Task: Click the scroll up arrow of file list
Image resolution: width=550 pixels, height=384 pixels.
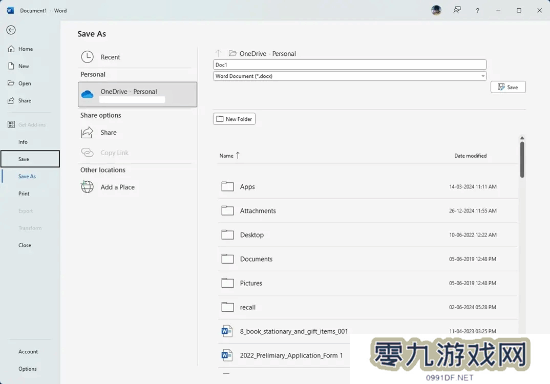Action: point(522,138)
